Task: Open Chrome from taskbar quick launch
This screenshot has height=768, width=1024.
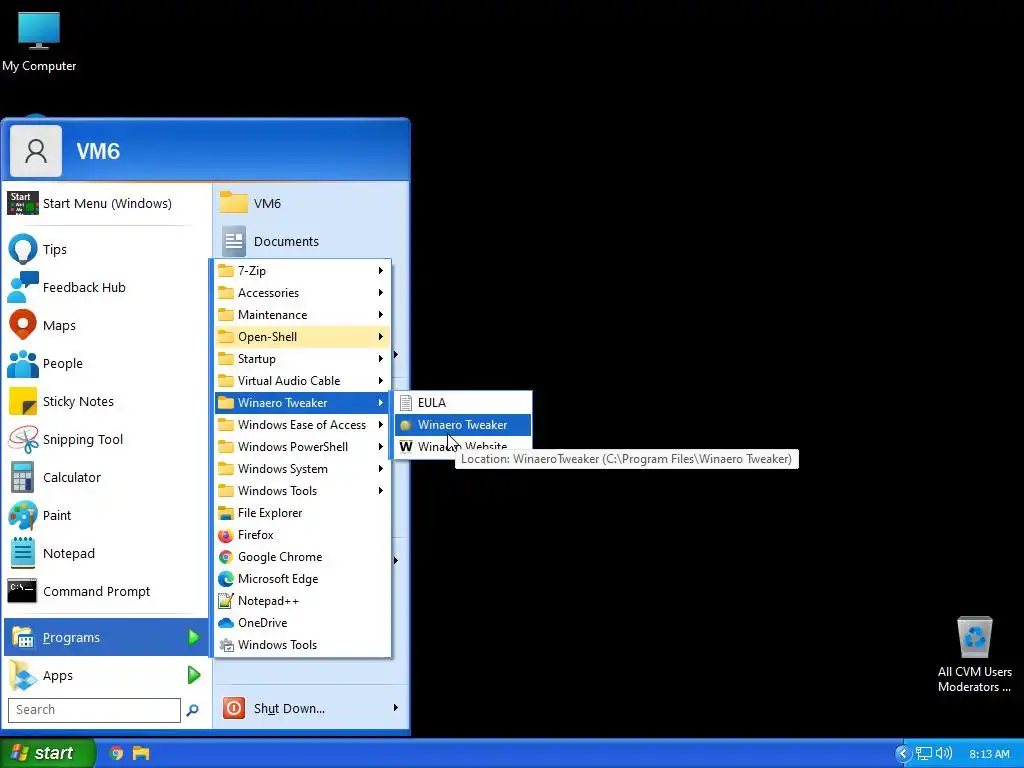Action: (116, 753)
